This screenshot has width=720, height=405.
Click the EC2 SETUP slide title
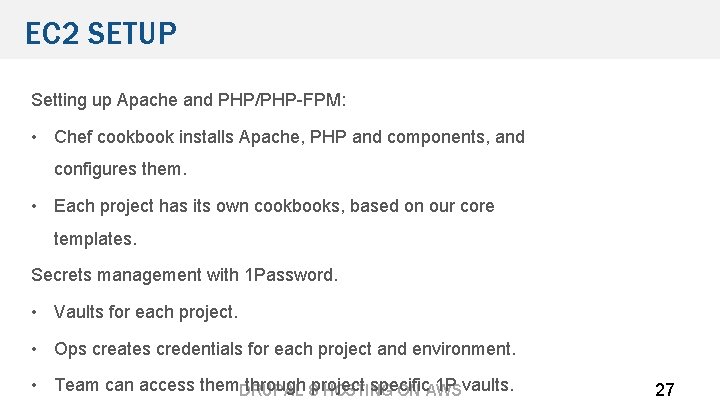click(x=101, y=34)
